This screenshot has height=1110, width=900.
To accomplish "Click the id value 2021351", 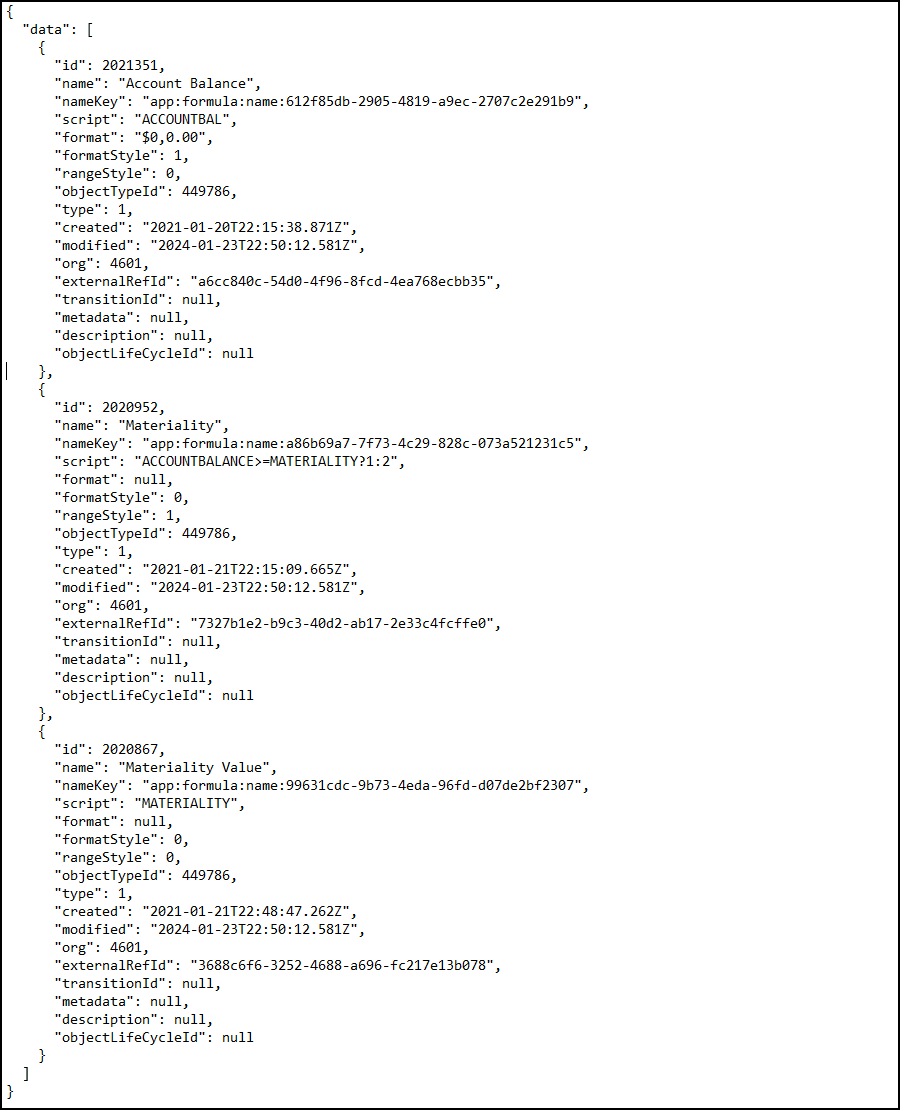I will coord(130,65).
